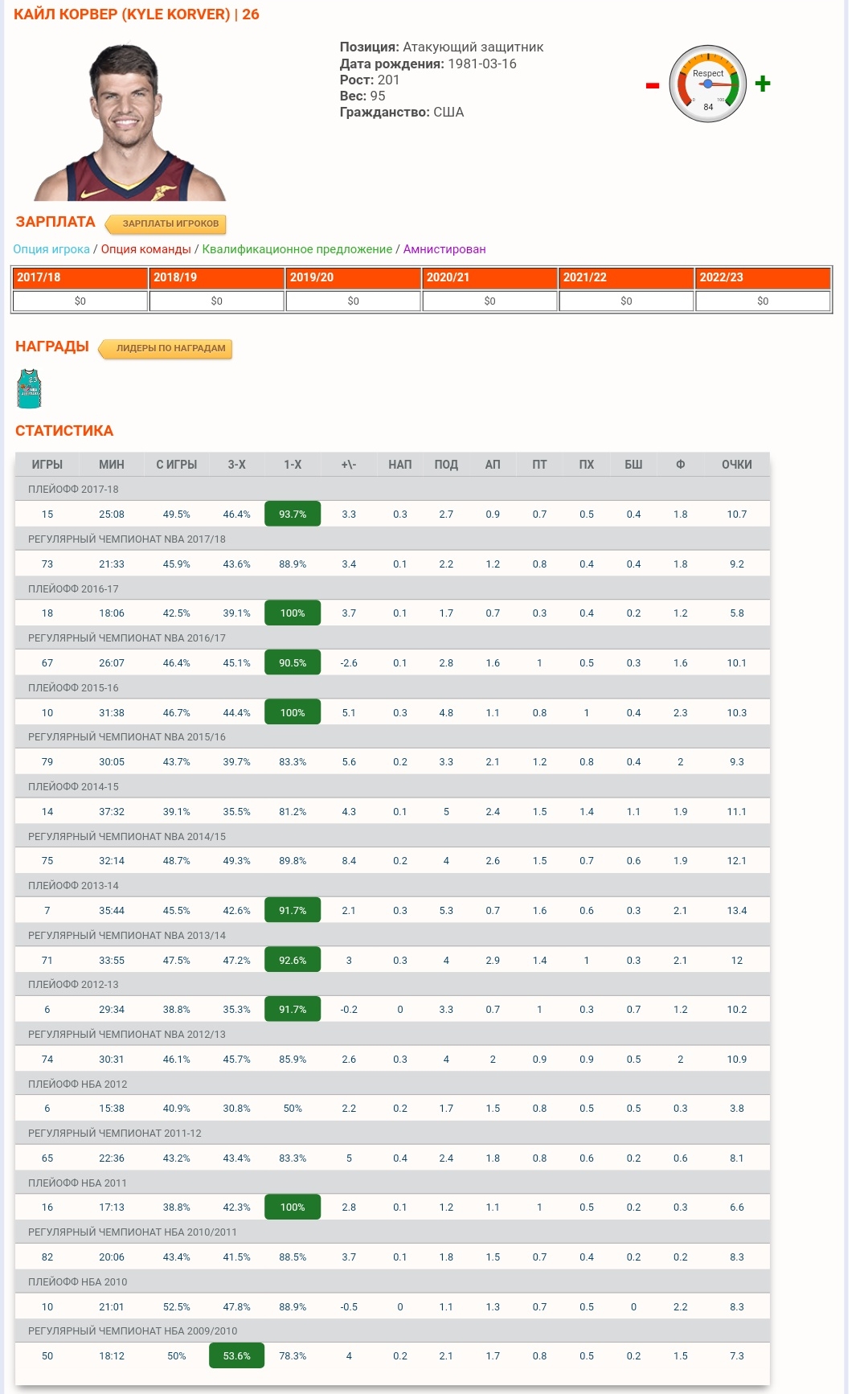The width and height of the screenshot is (868, 1394).
Task: Click the 49.3% three-point cell
Action: coord(237,861)
